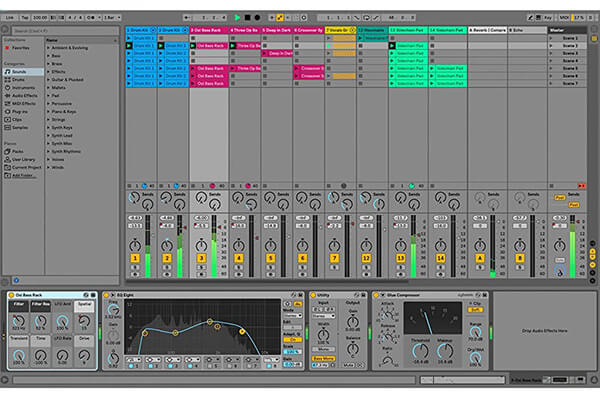Image resolution: width=600 pixels, height=400 pixels.
Task: Adjust track 2 pan knob
Action: coord(167,245)
